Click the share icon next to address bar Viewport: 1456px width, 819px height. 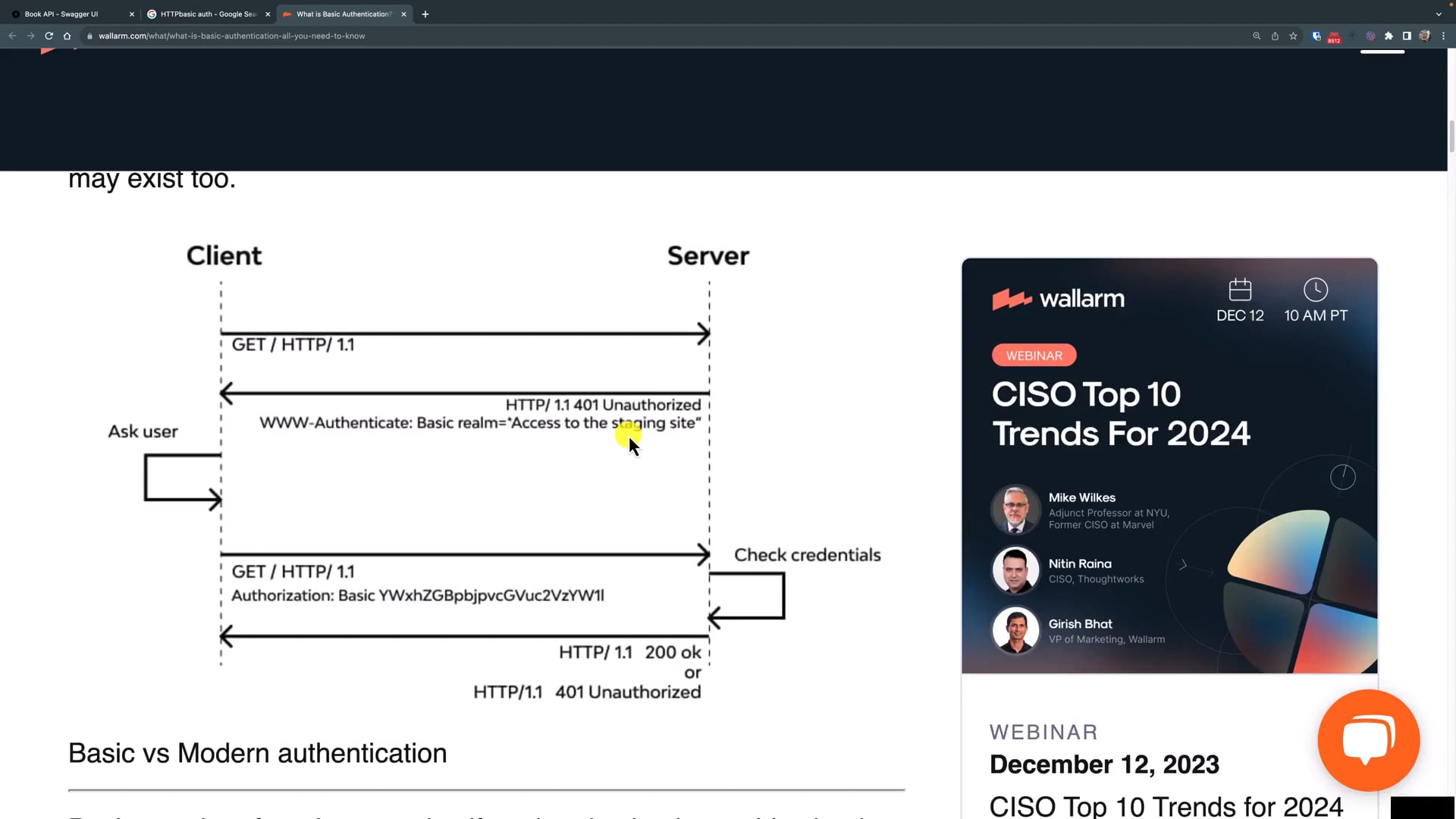coord(1275,36)
